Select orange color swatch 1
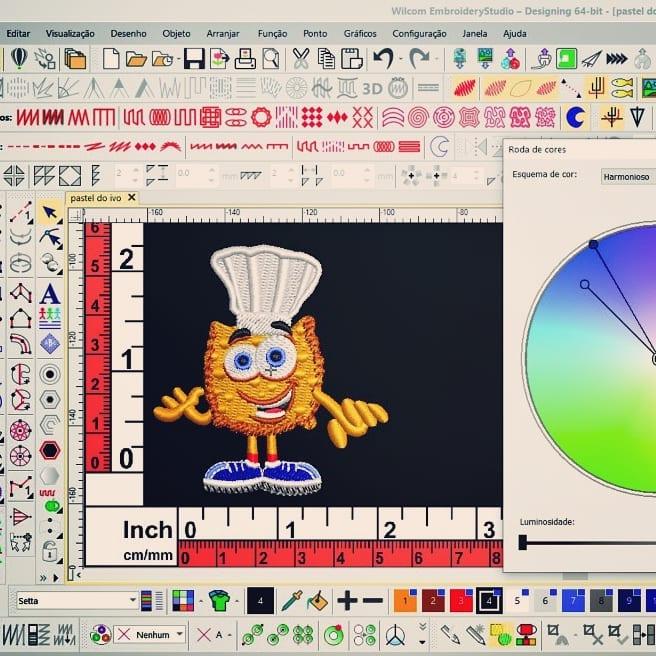This screenshot has height=656, width=656. (405, 601)
